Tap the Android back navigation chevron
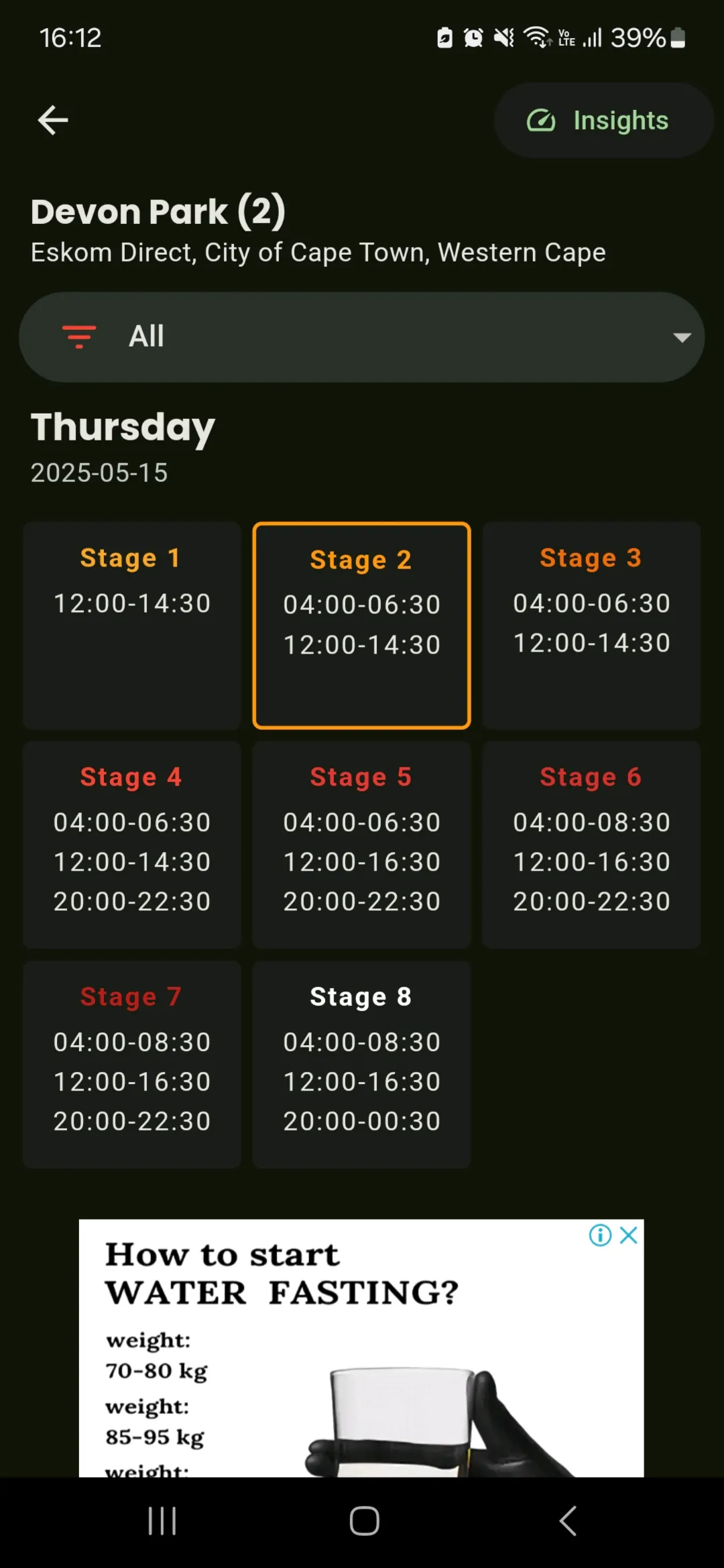This screenshot has width=724, height=1568. [x=568, y=1521]
